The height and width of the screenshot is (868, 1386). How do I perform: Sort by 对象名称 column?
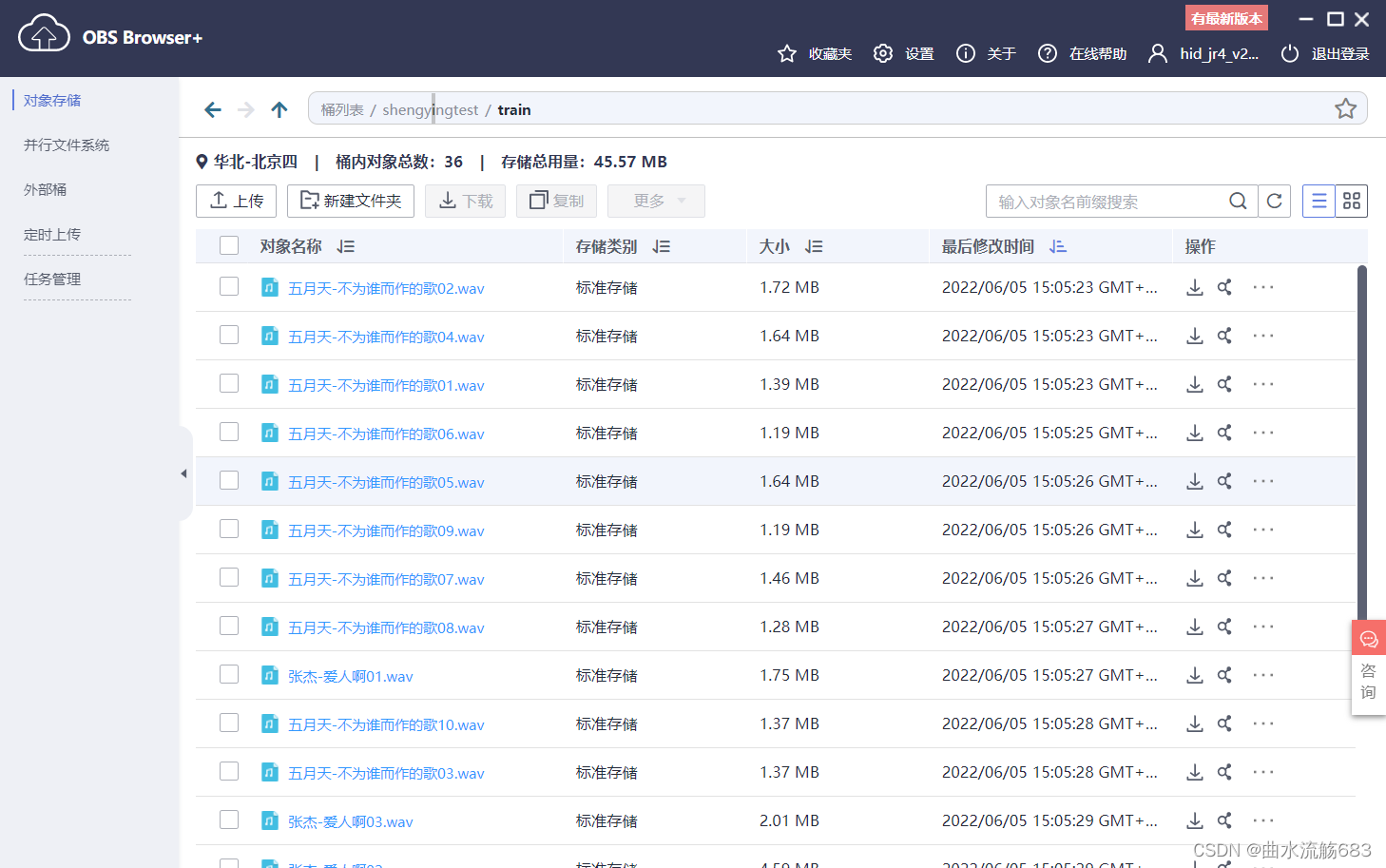[346, 246]
